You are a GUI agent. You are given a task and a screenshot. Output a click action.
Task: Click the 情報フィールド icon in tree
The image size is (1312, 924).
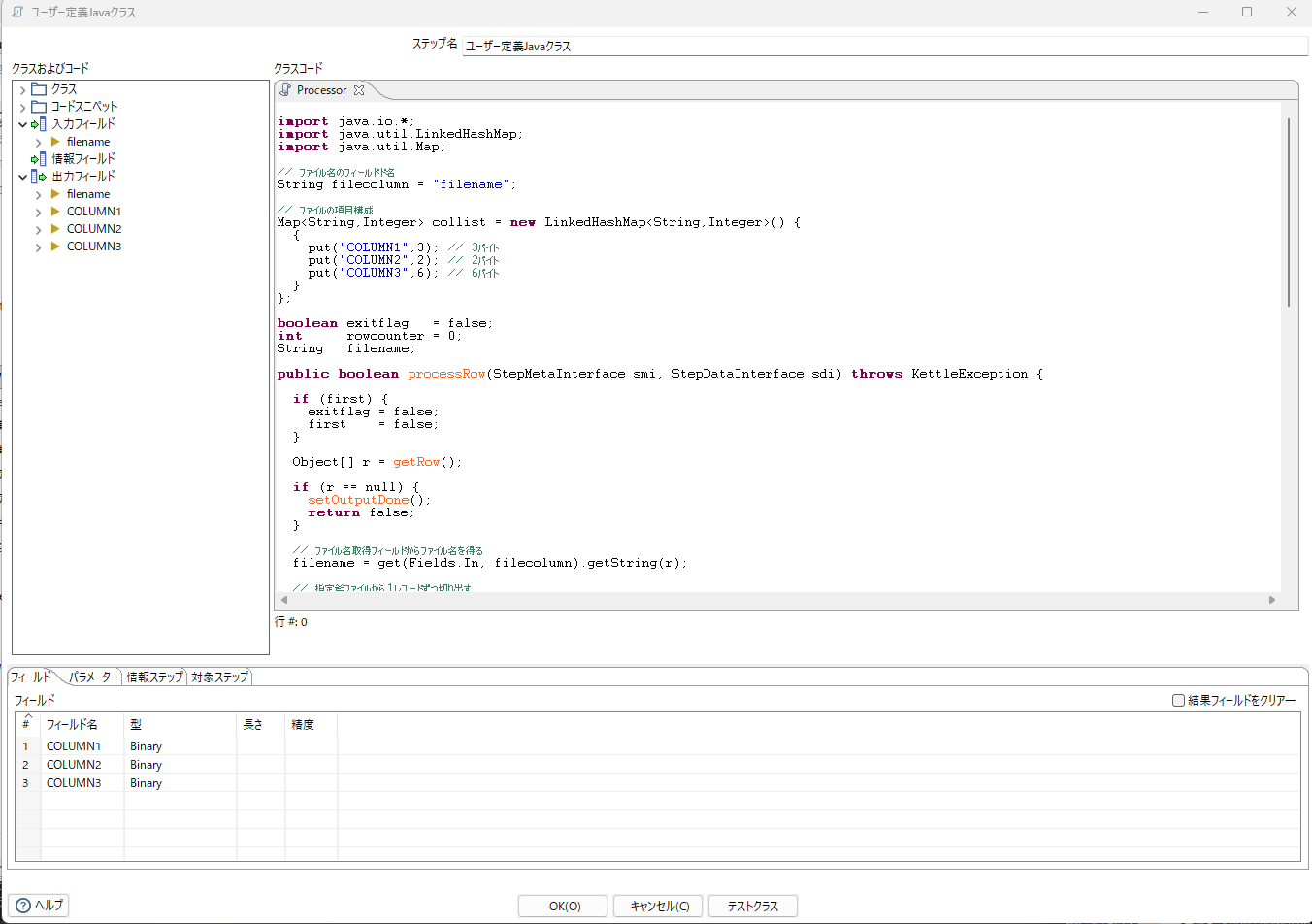(x=39, y=159)
